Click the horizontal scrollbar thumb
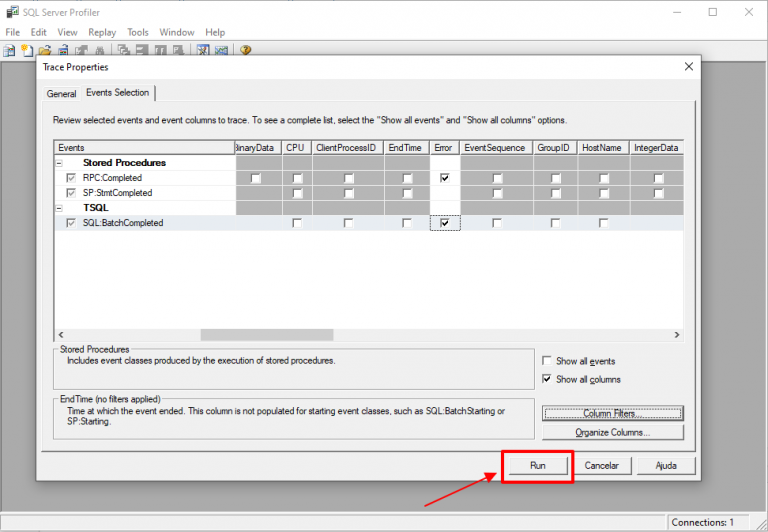Viewport: 768px width, 532px height. point(267,335)
